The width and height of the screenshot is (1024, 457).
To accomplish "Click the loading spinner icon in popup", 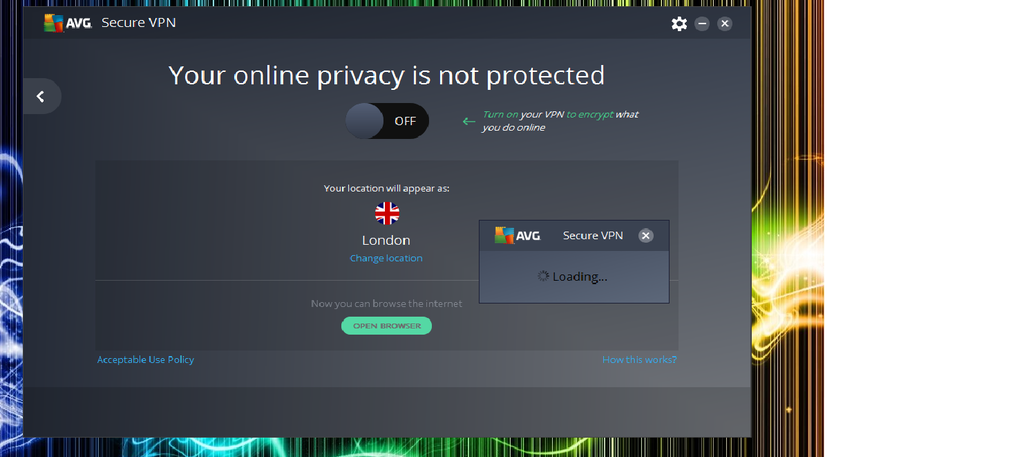I will 543,276.
